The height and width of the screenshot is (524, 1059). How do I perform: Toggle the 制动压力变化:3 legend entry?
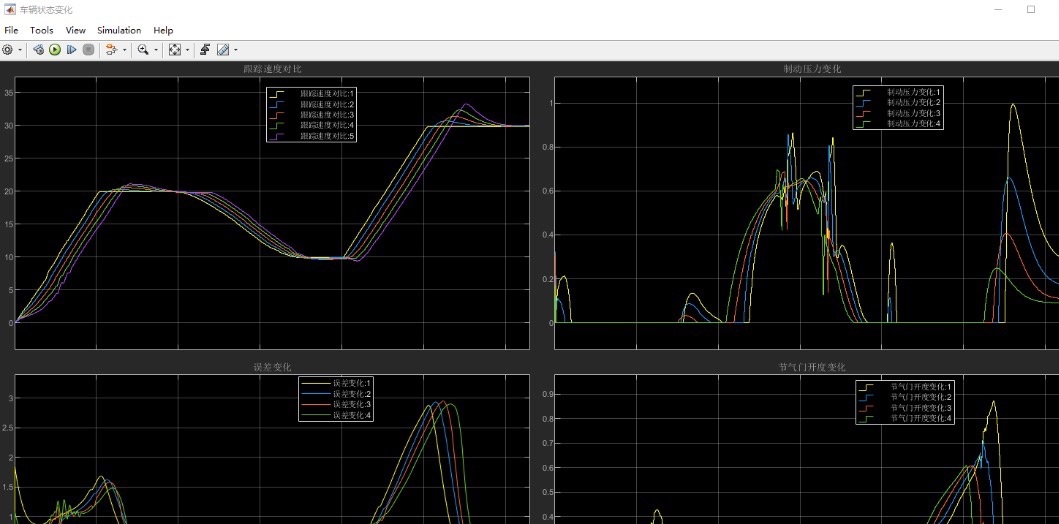point(898,113)
